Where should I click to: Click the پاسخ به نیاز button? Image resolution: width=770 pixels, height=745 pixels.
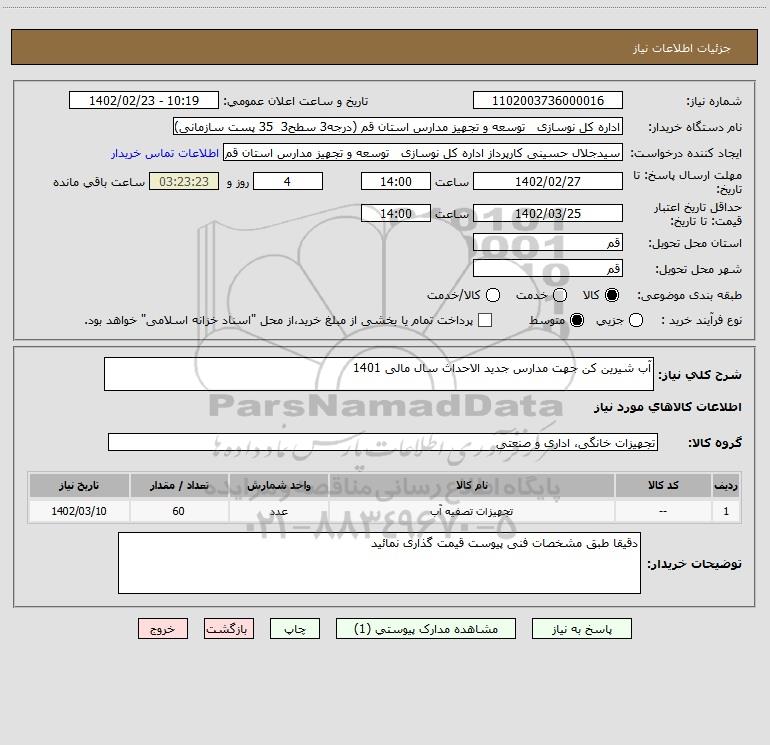click(581, 629)
